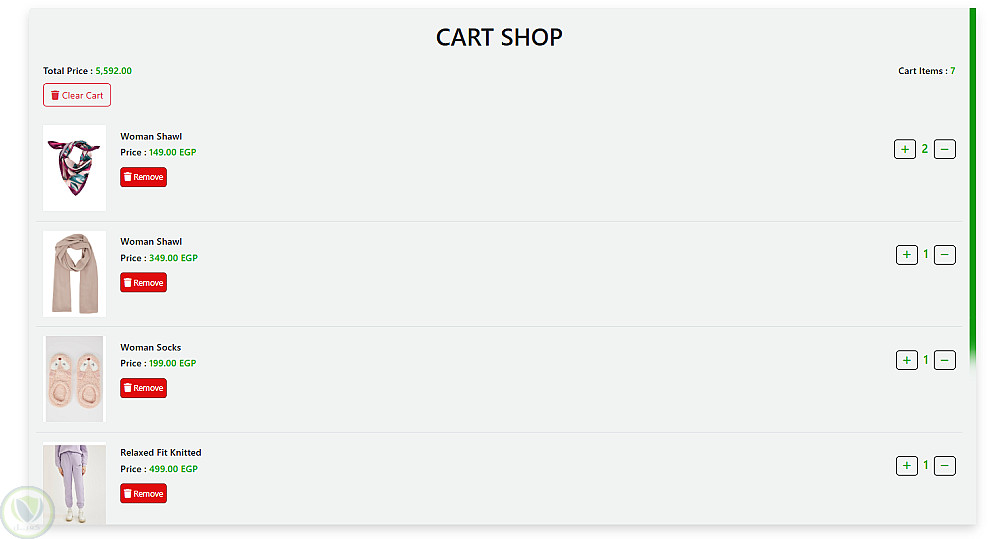Remove the 349.00 EGP Woman Shawl
The height and width of the screenshot is (539, 1000).
tap(143, 283)
